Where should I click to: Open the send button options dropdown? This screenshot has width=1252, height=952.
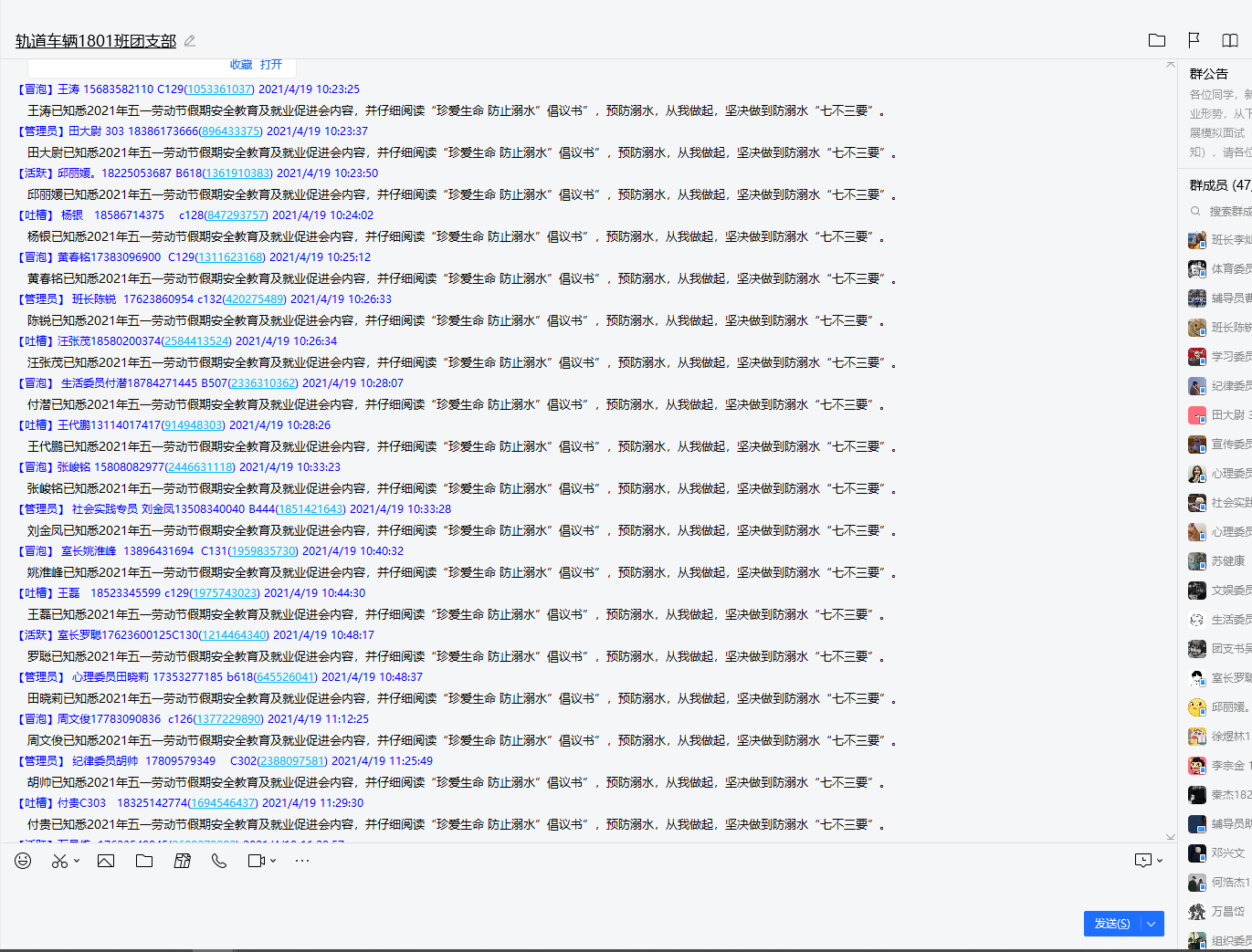point(1152,924)
